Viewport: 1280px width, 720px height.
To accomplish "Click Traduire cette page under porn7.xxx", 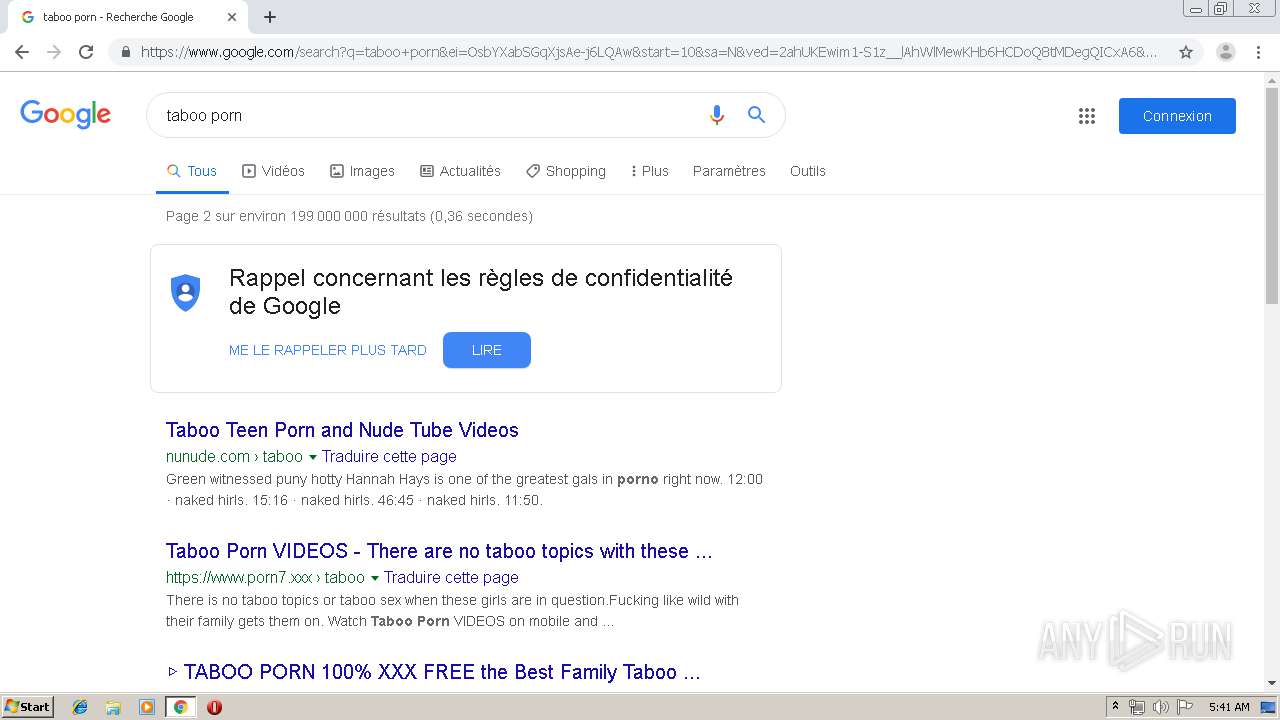I will tap(451, 577).
